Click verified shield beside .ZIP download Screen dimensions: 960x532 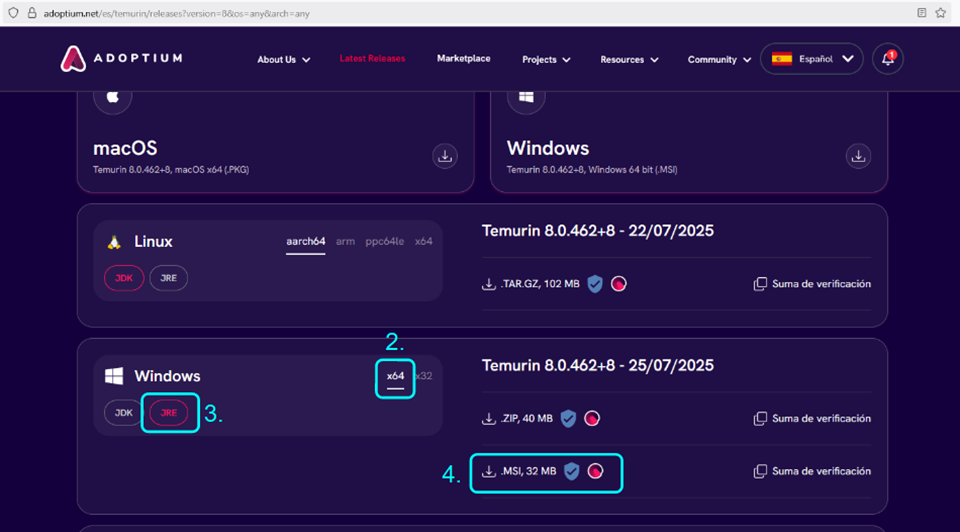[568, 419]
